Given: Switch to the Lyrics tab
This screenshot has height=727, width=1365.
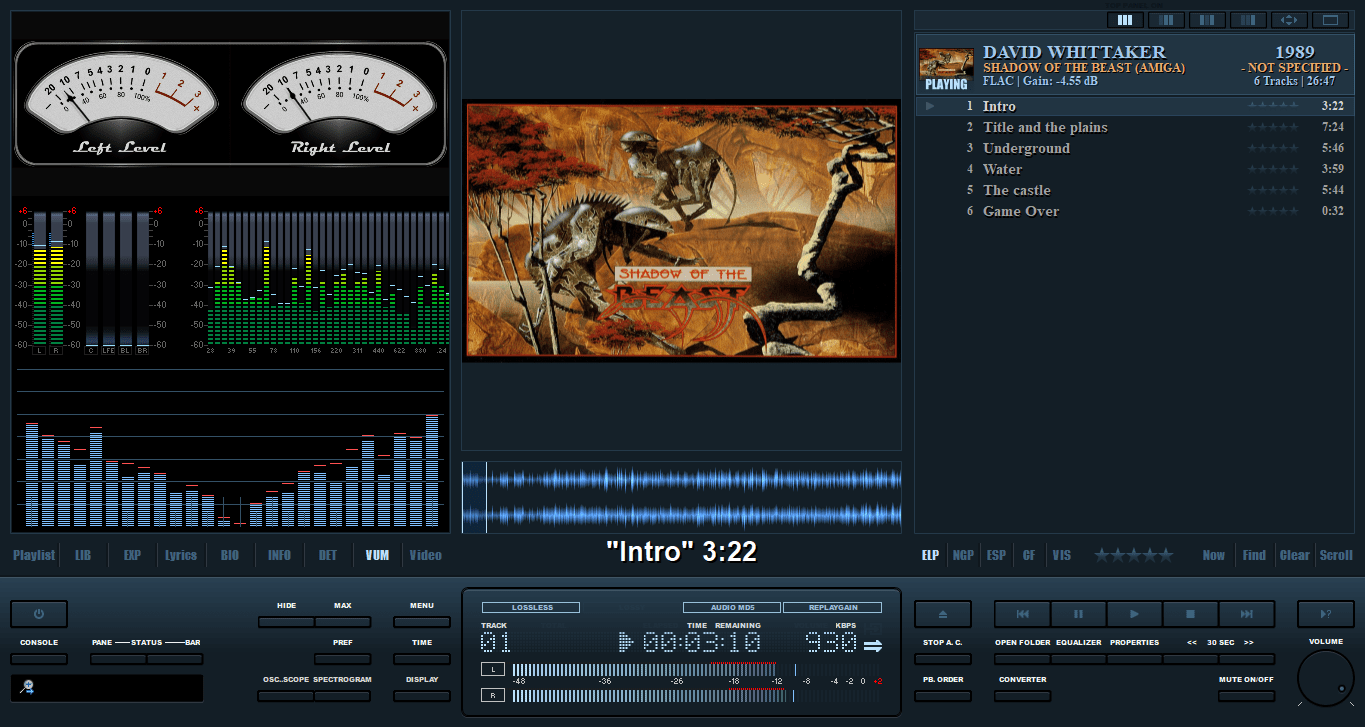Looking at the screenshot, I should click(181, 555).
